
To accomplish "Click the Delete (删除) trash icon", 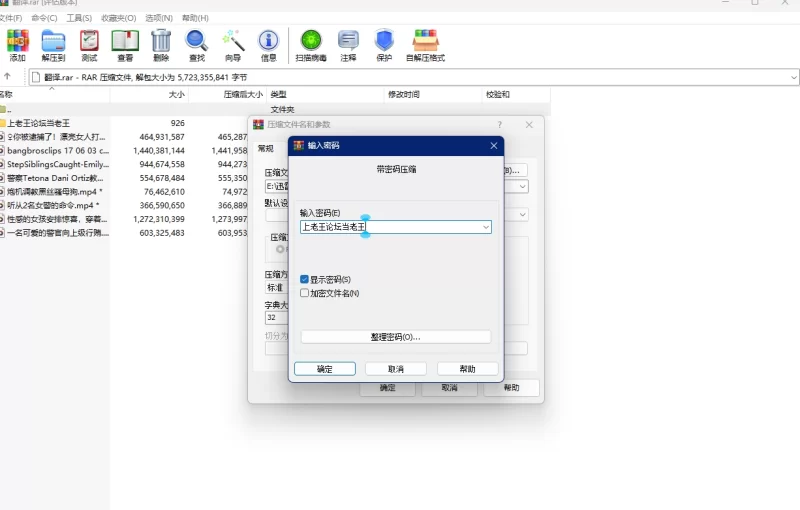I will click(x=161, y=44).
